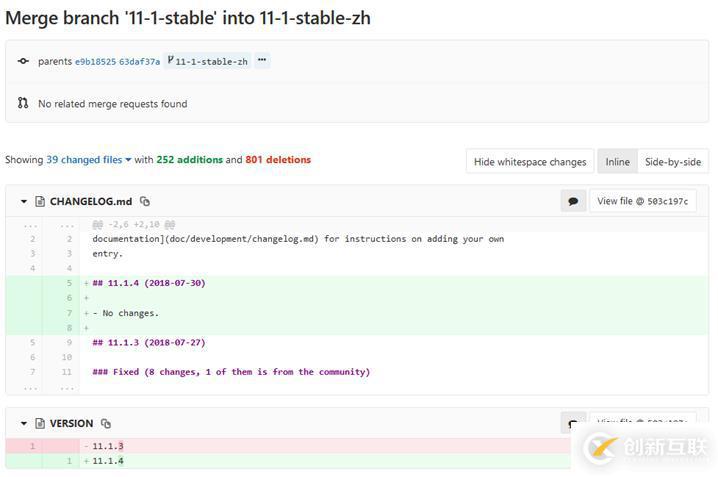Screen dimensions: 718x477
Task: Toggle comments on CHANGELOG.md diff
Action: pyautogui.click(x=573, y=201)
